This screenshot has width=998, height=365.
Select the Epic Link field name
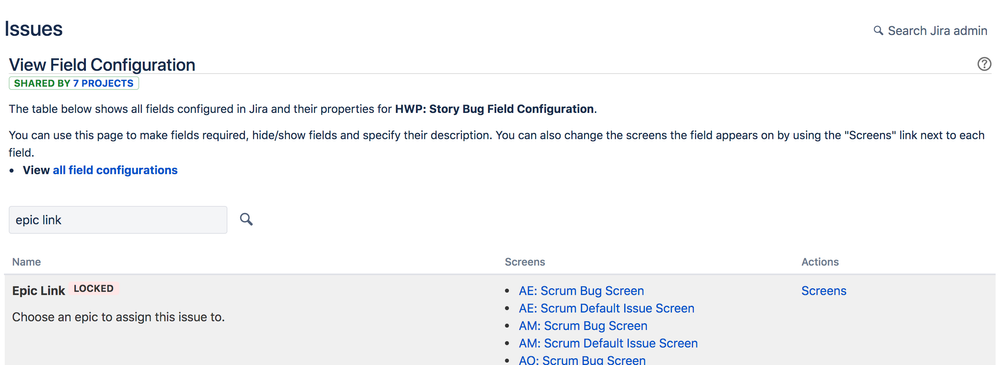click(x=38, y=290)
